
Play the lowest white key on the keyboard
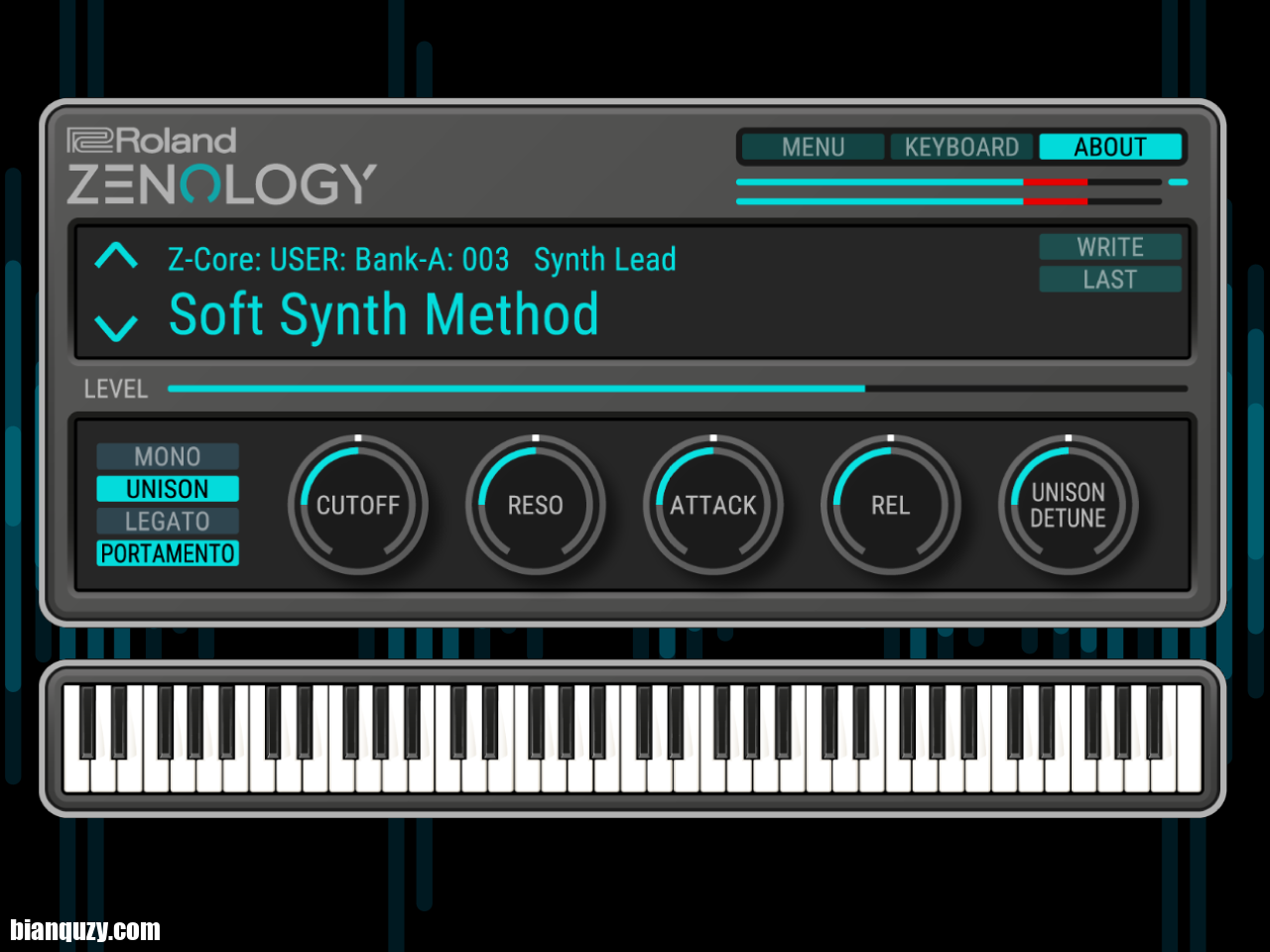[x=76, y=775]
